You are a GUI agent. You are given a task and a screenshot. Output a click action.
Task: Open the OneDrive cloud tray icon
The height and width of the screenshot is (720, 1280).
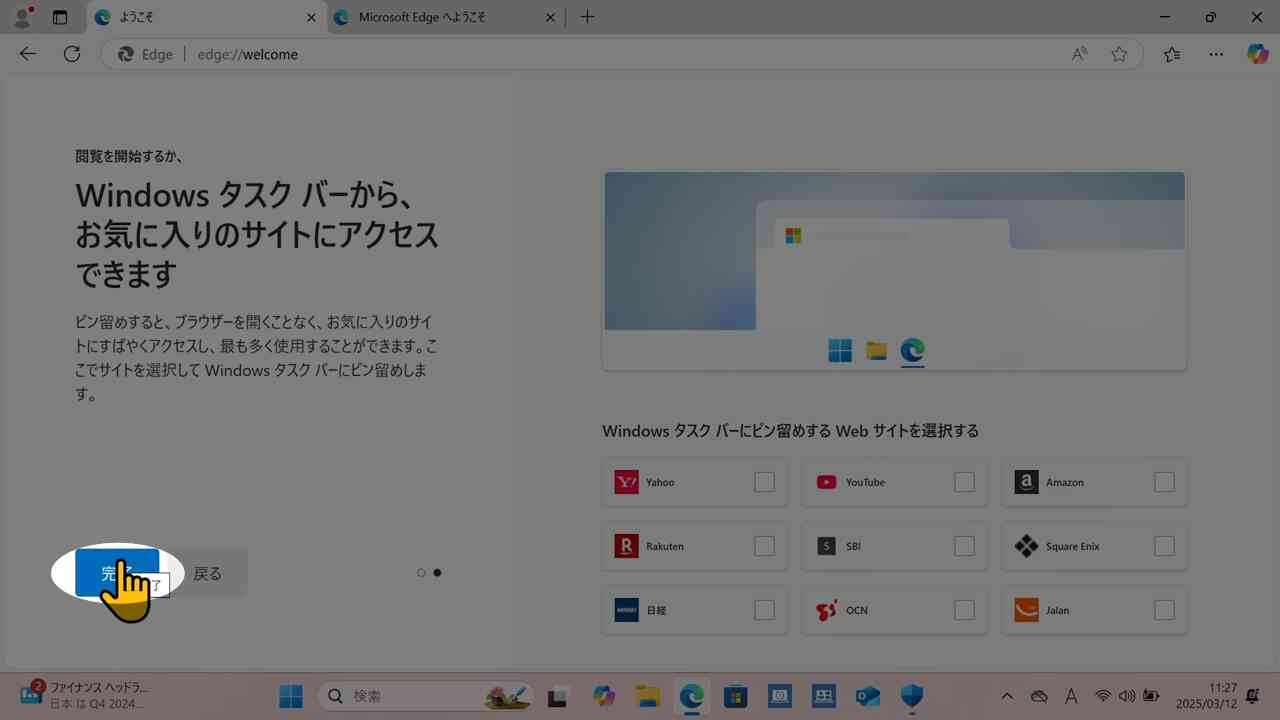[x=1039, y=696]
